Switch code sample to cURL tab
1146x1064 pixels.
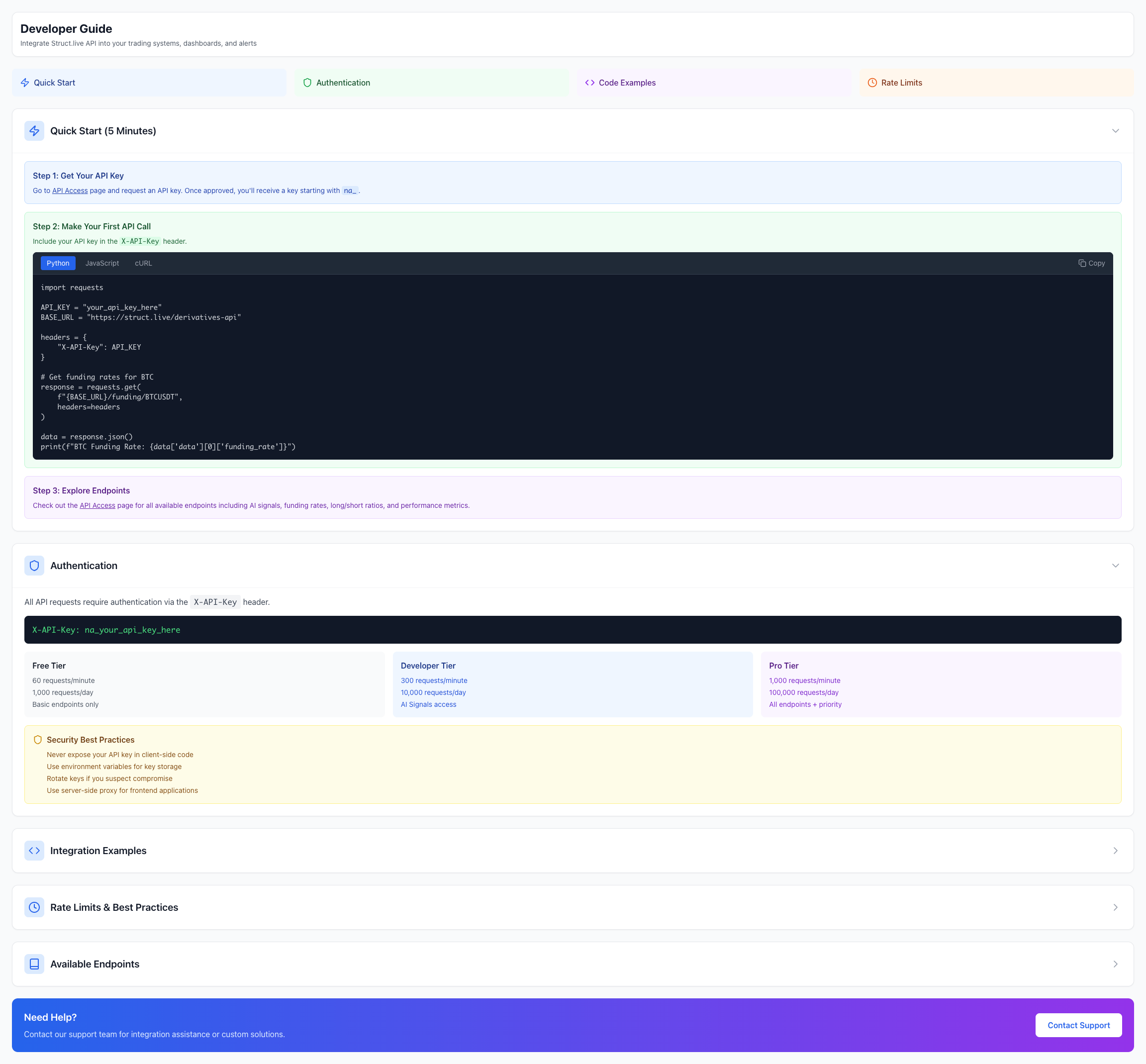point(143,263)
